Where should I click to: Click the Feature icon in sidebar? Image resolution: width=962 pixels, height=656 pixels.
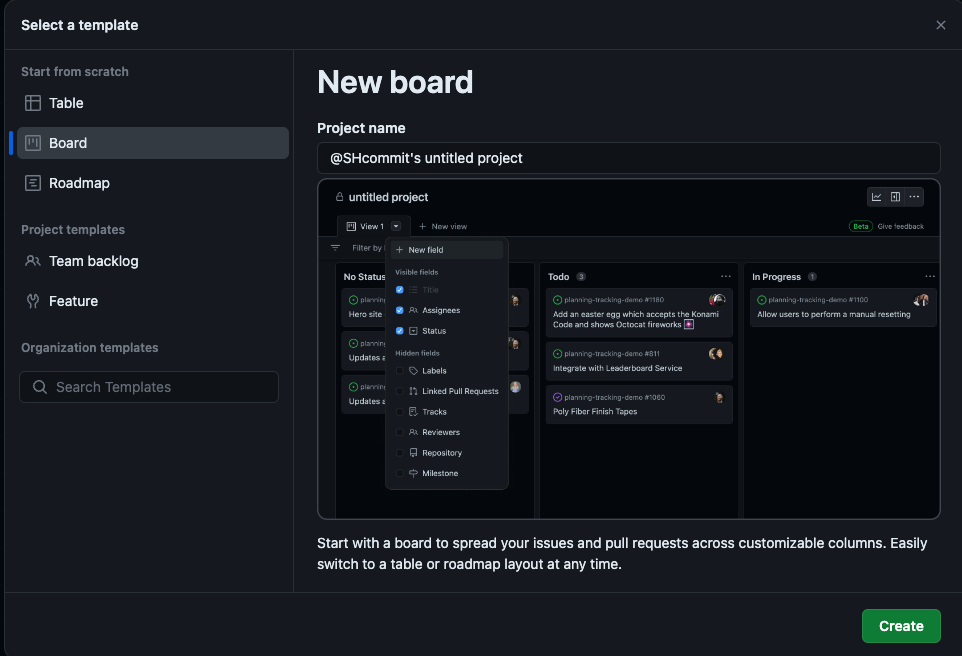(x=33, y=301)
